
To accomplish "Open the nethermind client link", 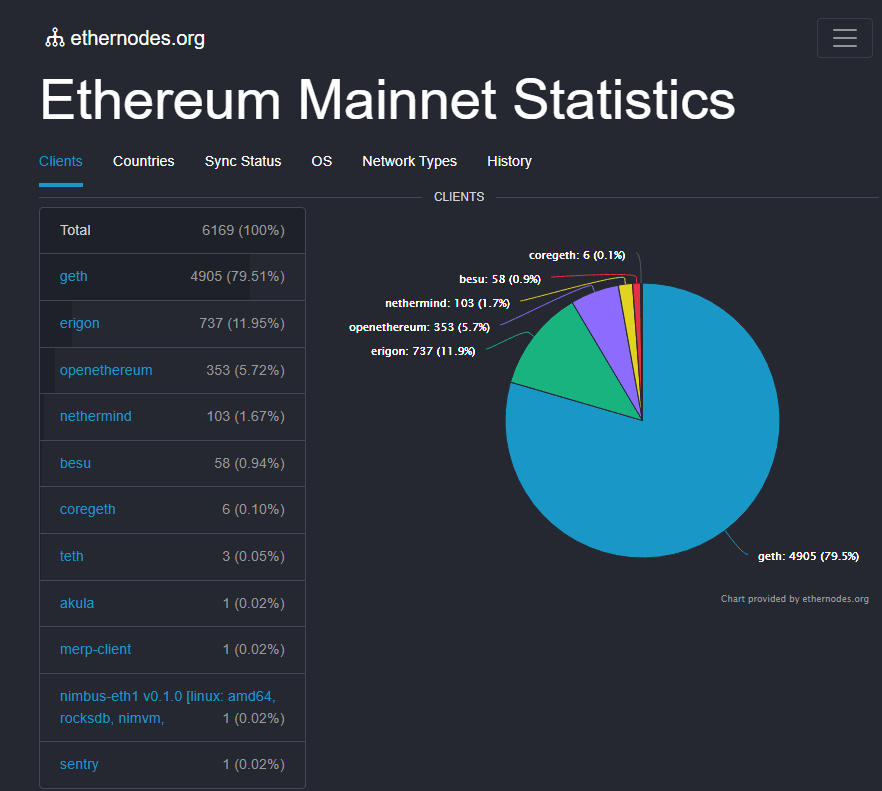I will pyautogui.click(x=96, y=416).
